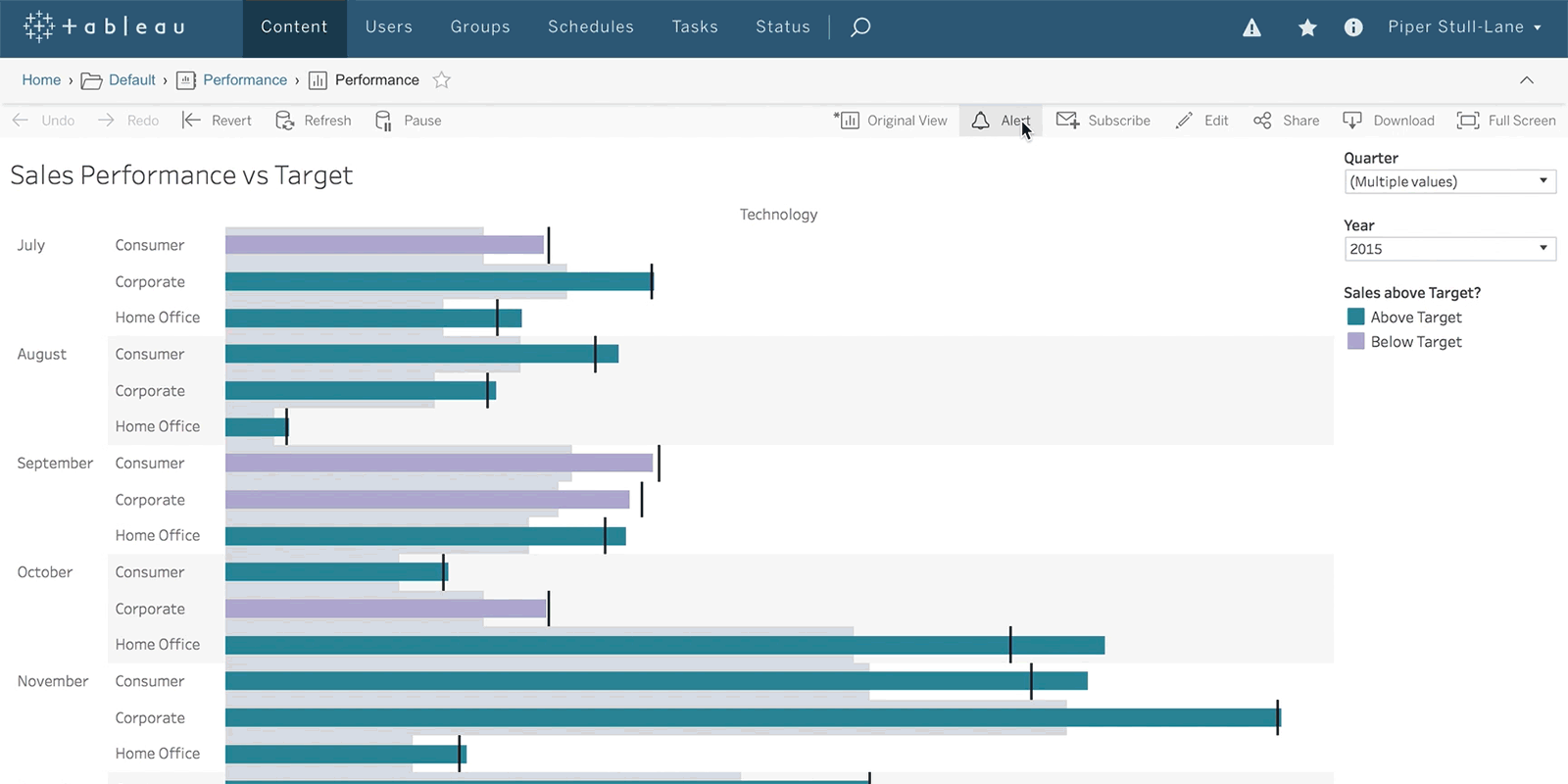The height and width of the screenshot is (784, 1568).
Task: Click the Default folder icon in breadcrumb
Action: 91,80
